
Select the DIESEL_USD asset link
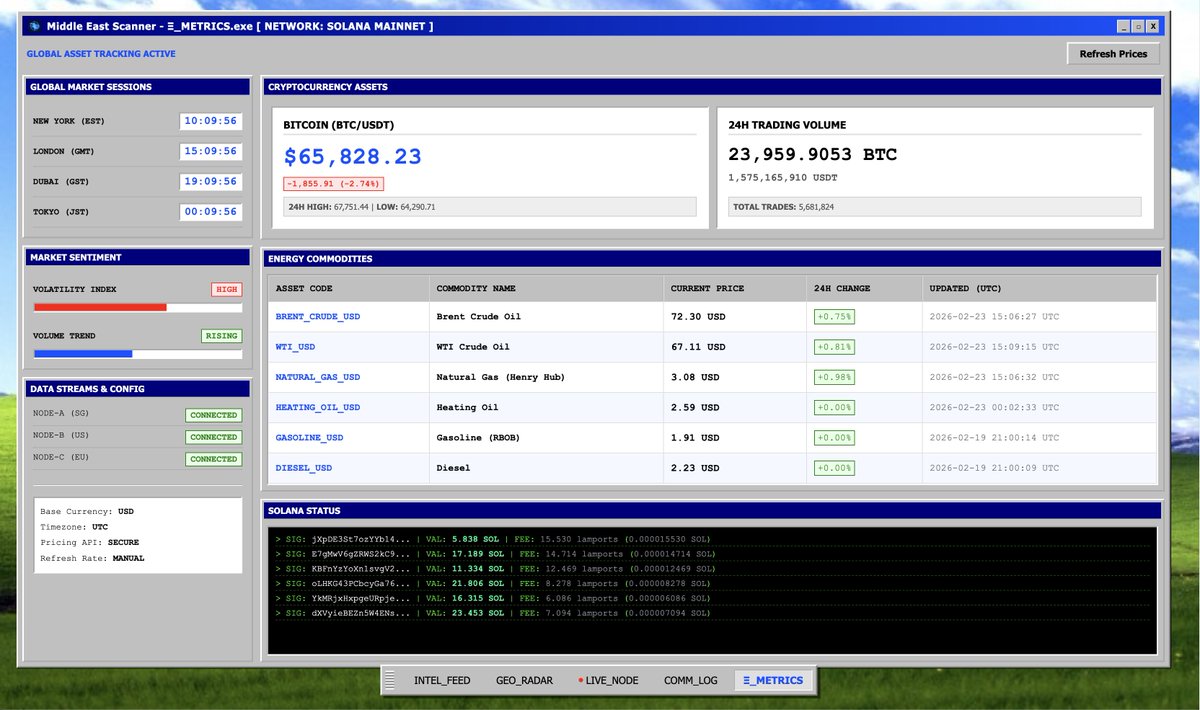pyautogui.click(x=303, y=468)
